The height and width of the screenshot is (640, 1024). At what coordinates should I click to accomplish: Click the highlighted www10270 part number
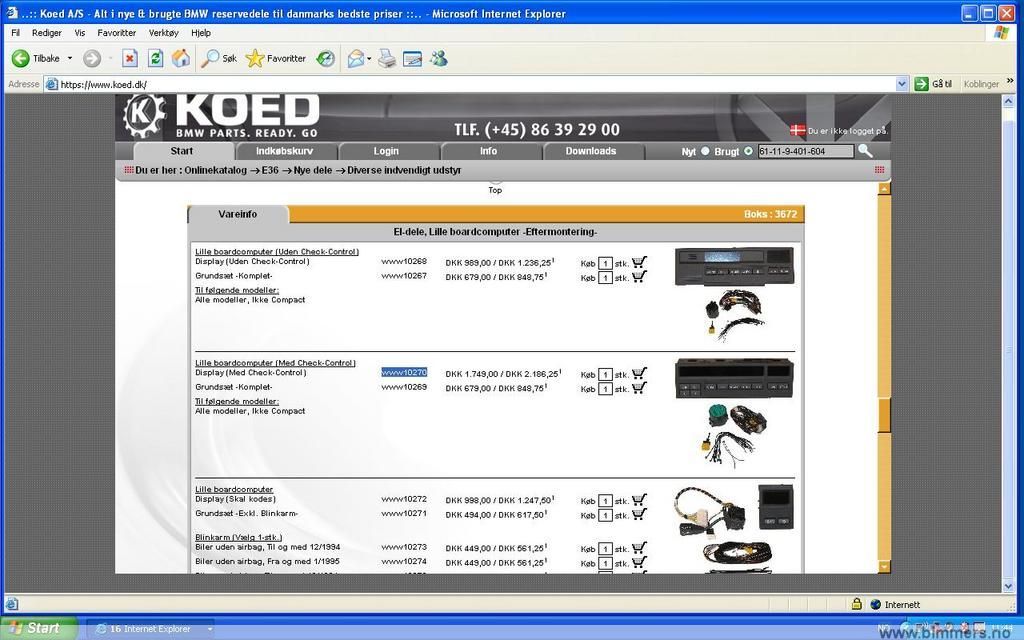(404, 372)
